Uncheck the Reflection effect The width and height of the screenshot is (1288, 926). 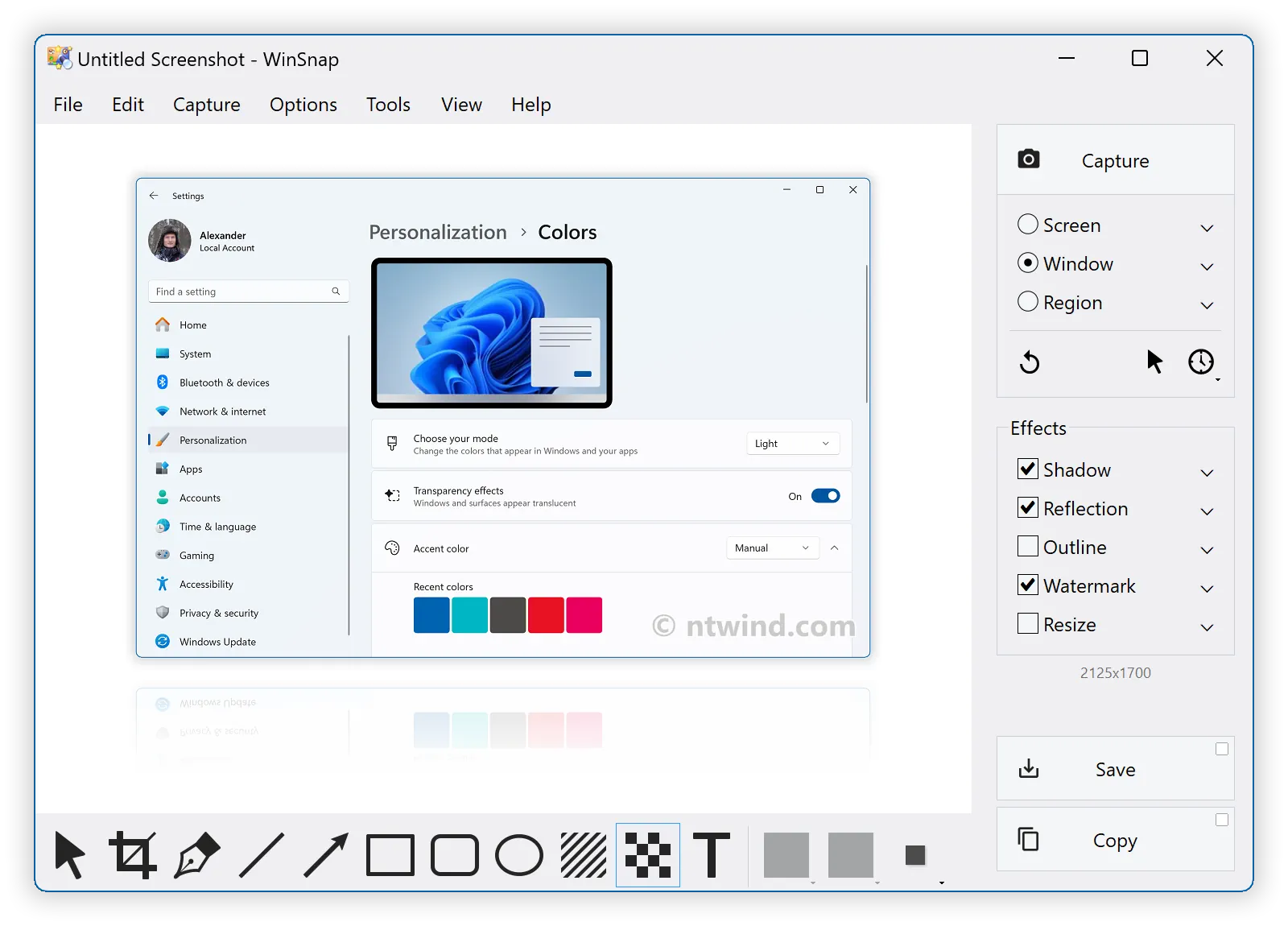point(1028,507)
